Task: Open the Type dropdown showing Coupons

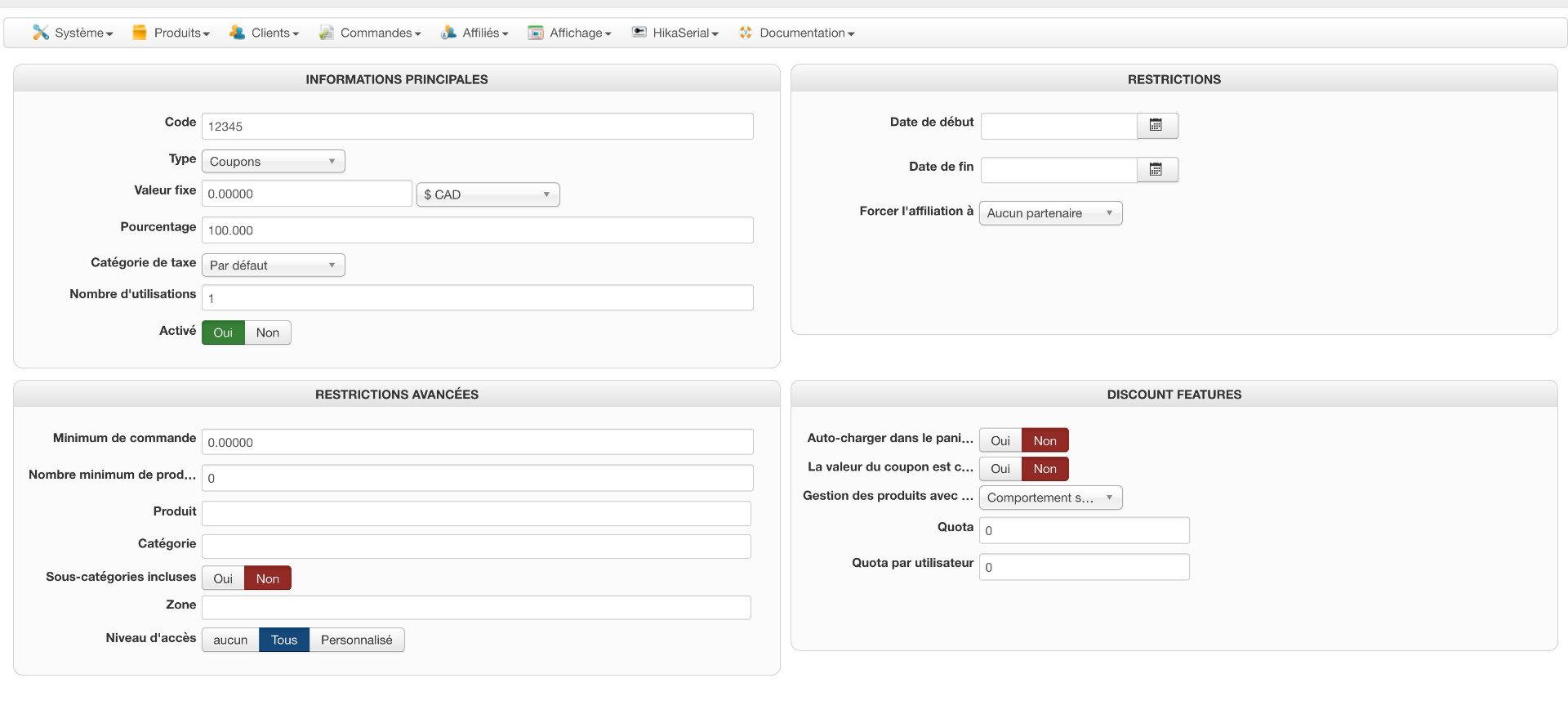Action: click(273, 162)
